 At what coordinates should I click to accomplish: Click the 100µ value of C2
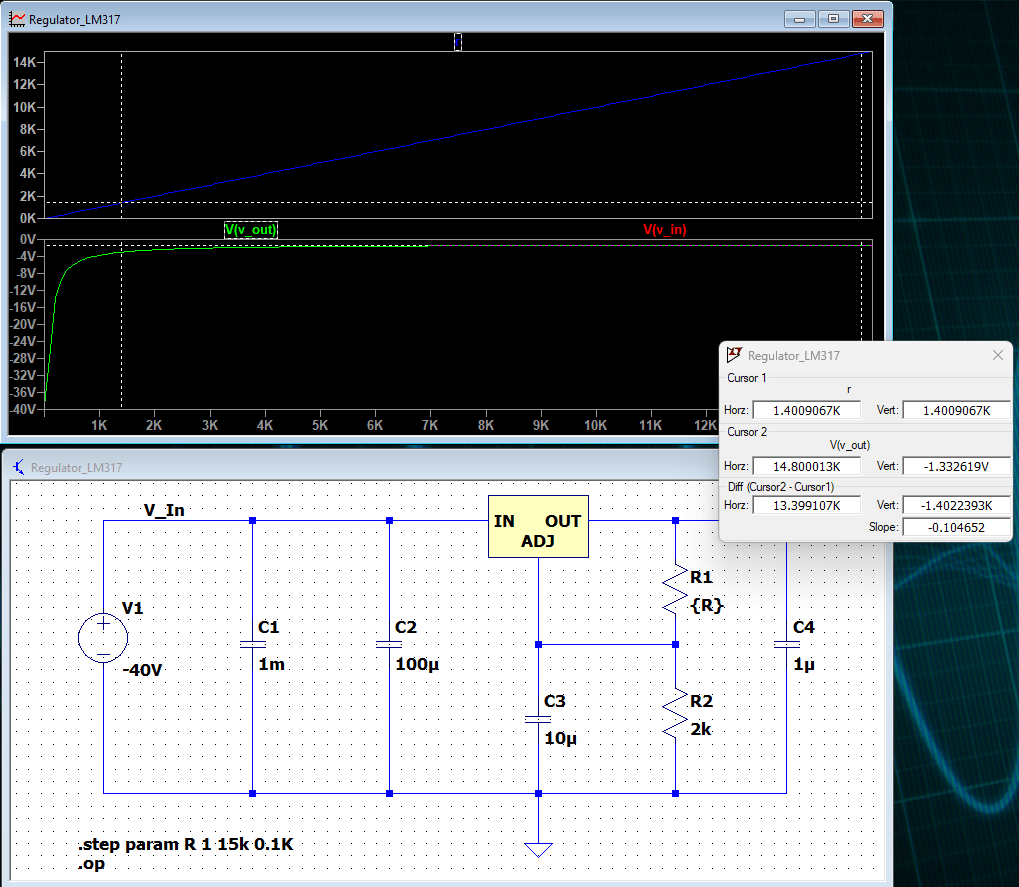click(x=417, y=664)
